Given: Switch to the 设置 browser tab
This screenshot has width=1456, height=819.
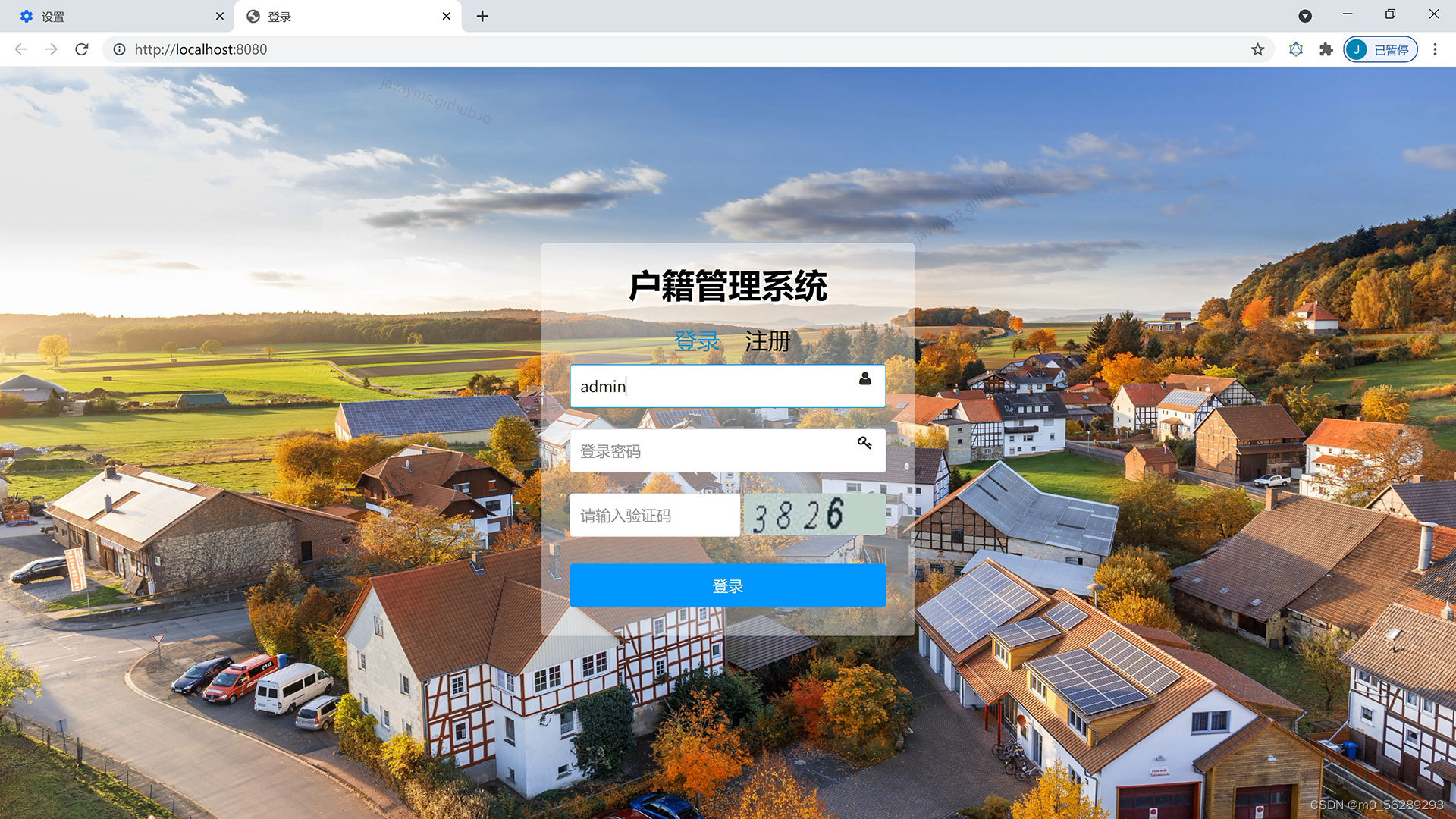Looking at the screenshot, I should pyautogui.click(x=114, y=16).
